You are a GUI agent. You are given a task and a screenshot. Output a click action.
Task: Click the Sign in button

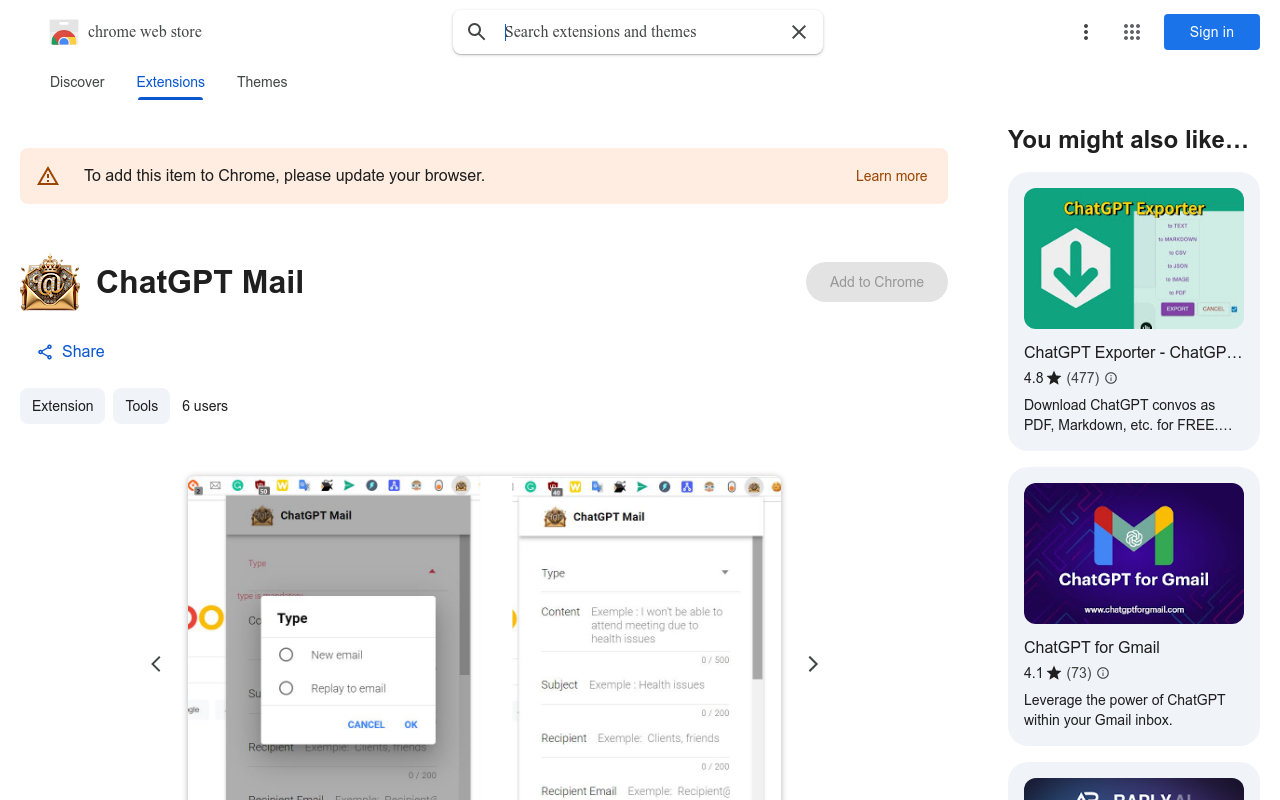[x=1212, y=32]
